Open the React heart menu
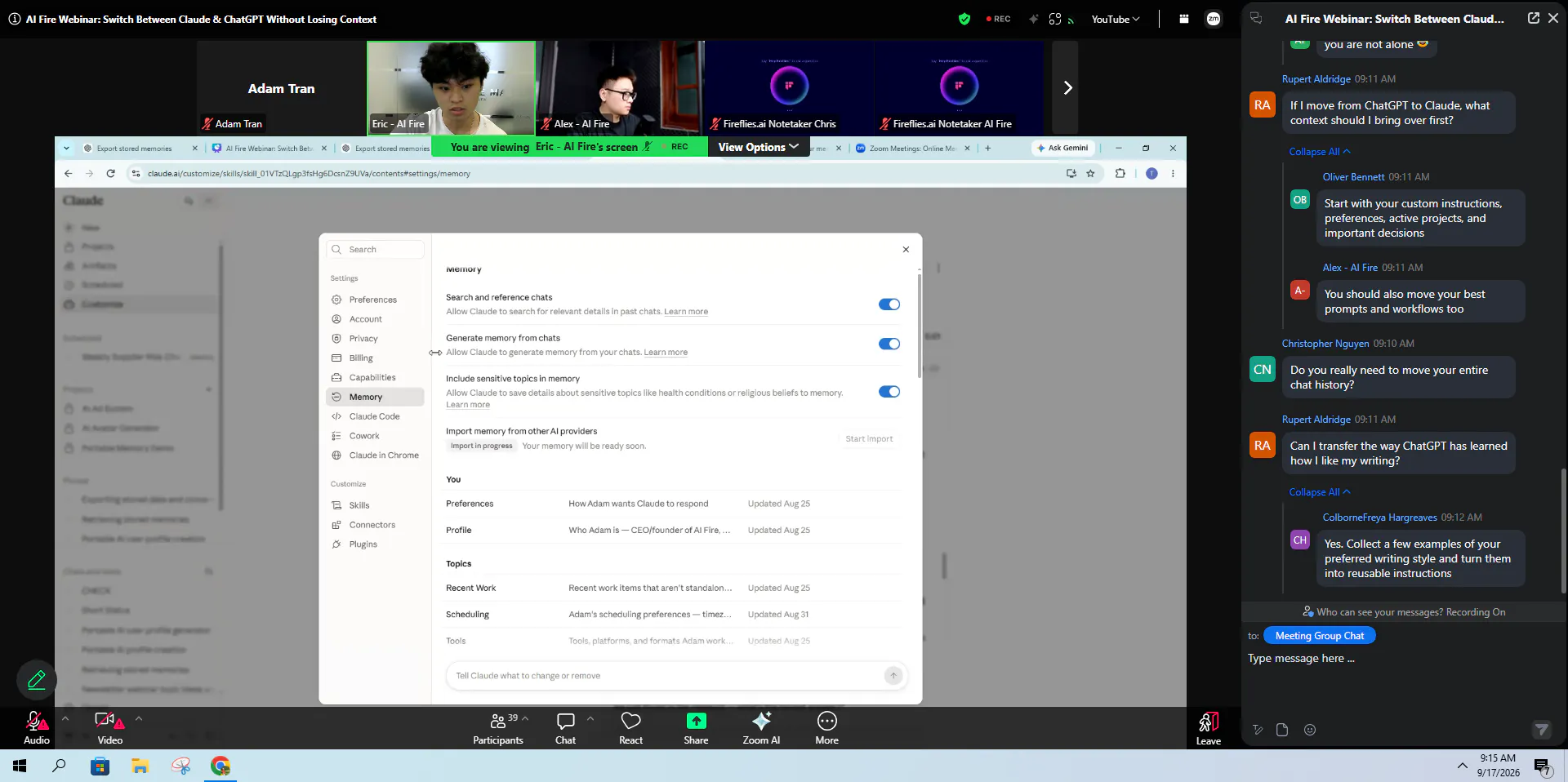 coord(630,727)
